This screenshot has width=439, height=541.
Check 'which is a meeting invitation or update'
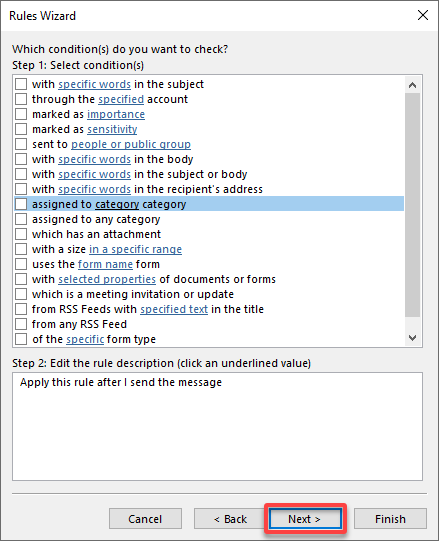coord(21,294)
